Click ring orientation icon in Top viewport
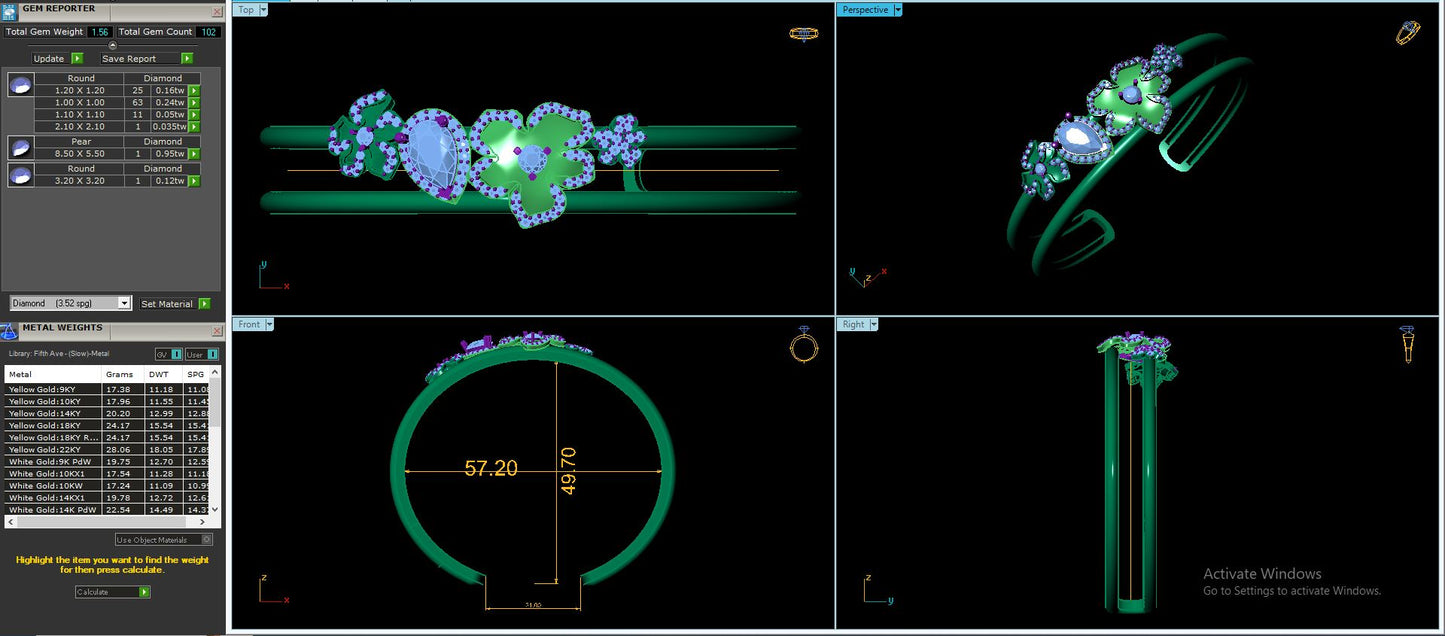 coord(804,33)
